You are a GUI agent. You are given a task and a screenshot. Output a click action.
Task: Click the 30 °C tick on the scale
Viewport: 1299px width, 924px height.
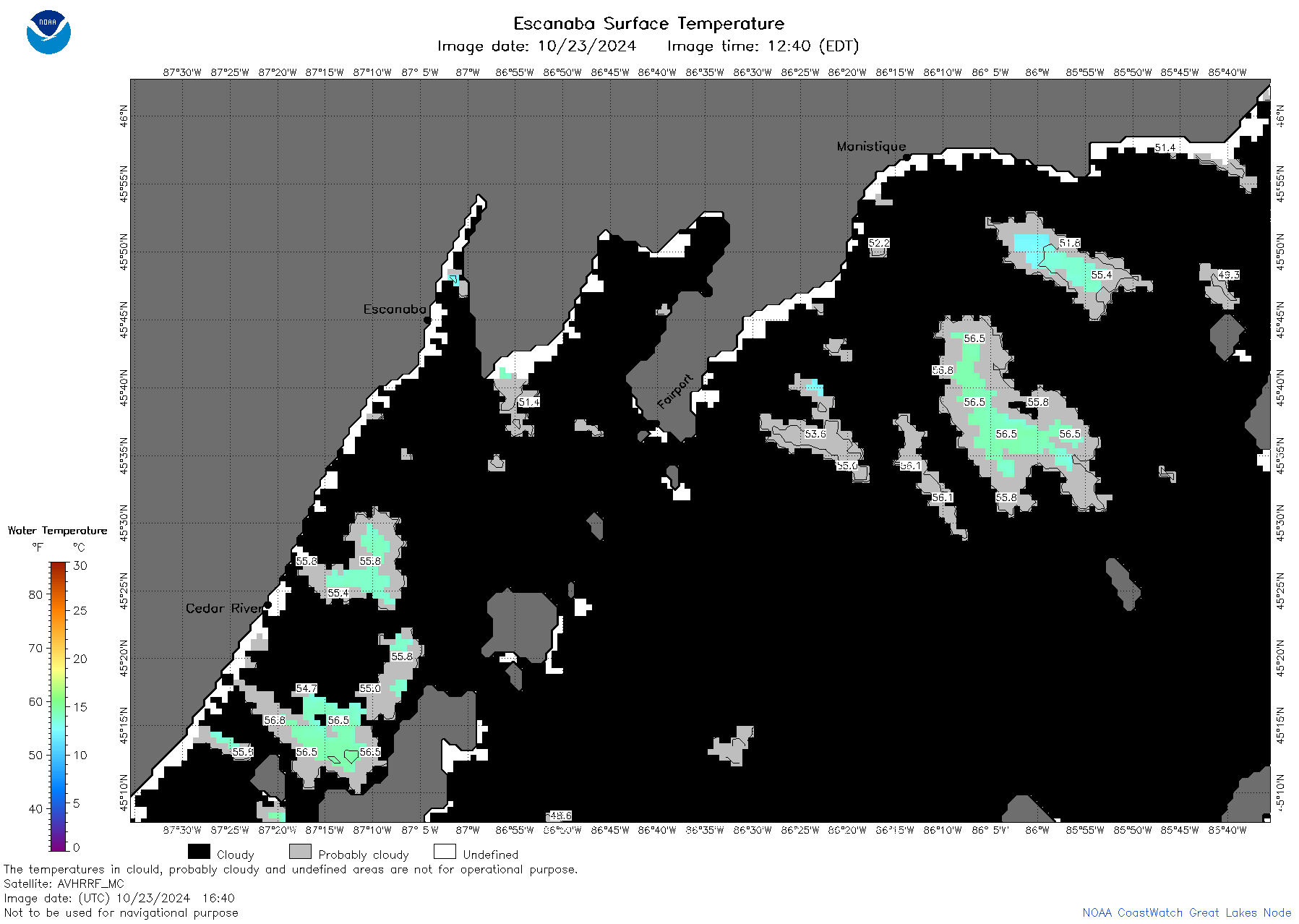[x=80, y=565]
